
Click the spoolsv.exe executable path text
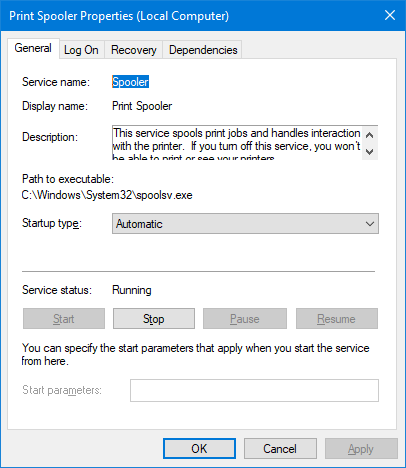pyautogui.click(x=107, y=195)
